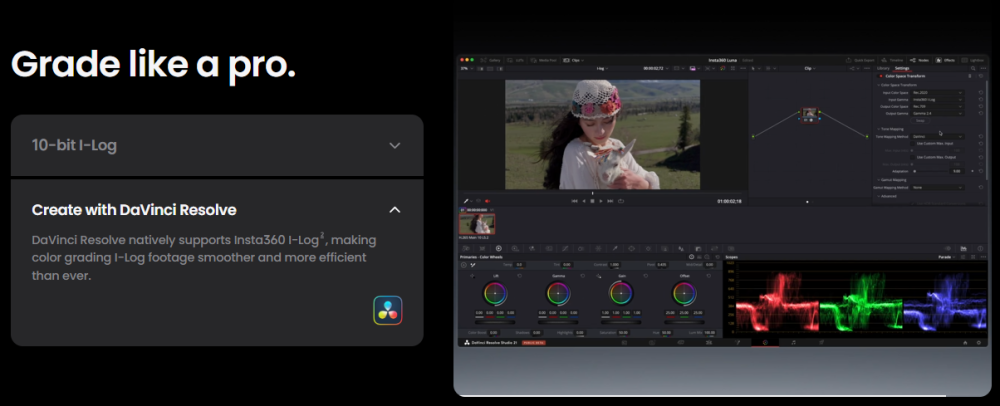Expand the 10-bit I-Log accordion section
The height and width of the screenshot is (406, 1000).
click(217, 145)
